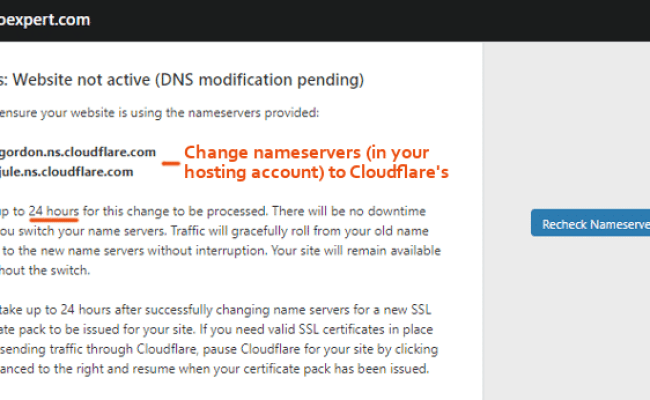
Task: Click the 'nameservers provided' instruction line
Action: click(159, 113)
